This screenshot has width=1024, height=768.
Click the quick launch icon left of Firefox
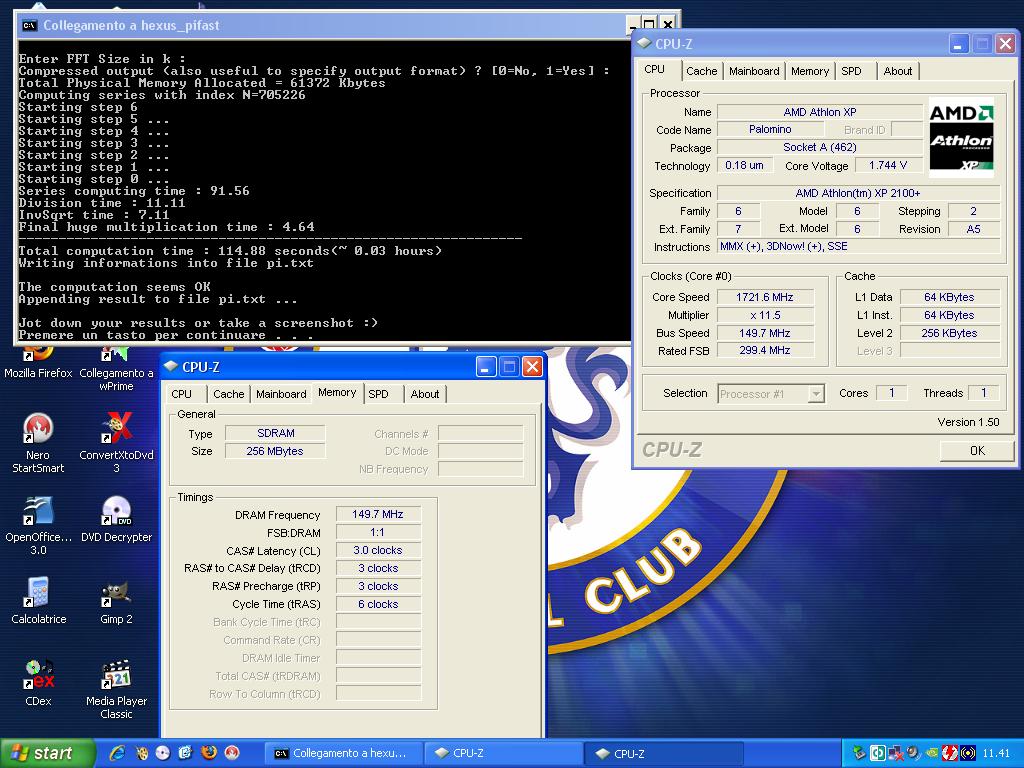(185, 753)
